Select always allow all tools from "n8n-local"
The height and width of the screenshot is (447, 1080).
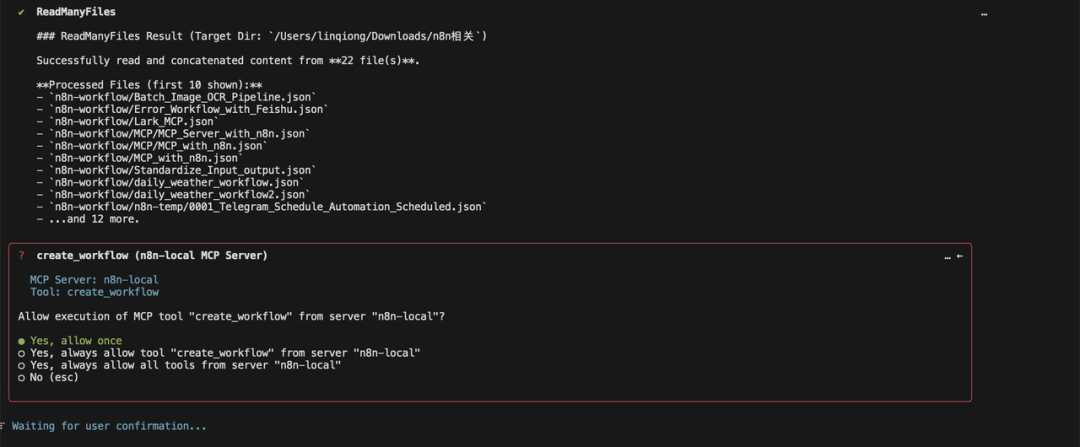point(180,365)
